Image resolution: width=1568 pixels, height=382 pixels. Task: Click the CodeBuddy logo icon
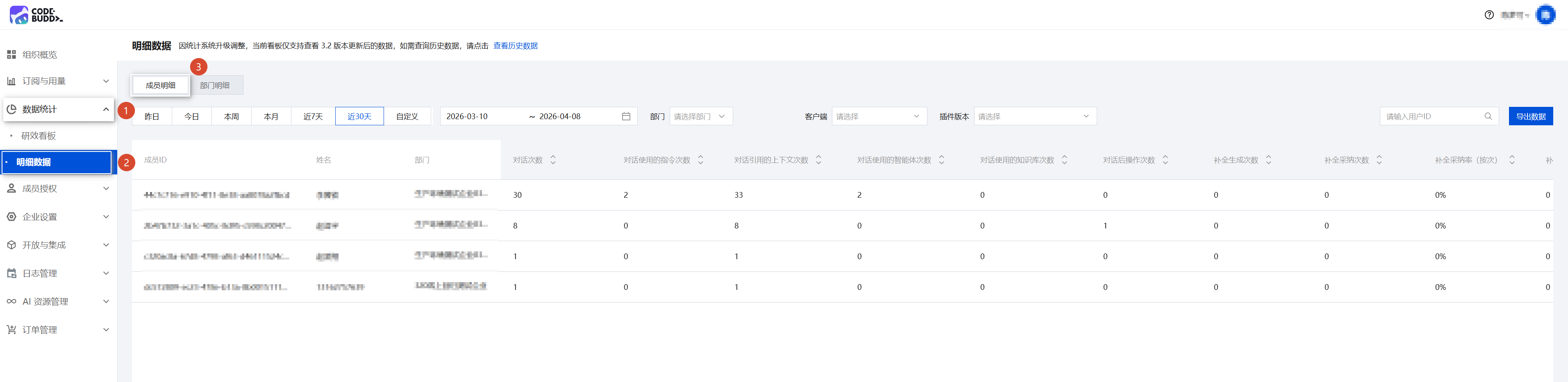click(x=20, y=15)
